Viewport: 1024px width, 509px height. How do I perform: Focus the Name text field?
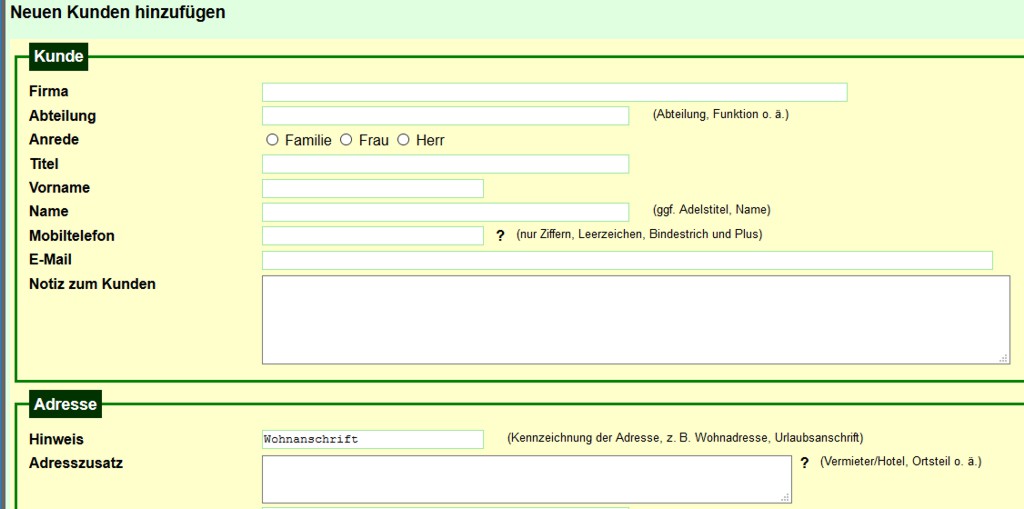(445, 212)
